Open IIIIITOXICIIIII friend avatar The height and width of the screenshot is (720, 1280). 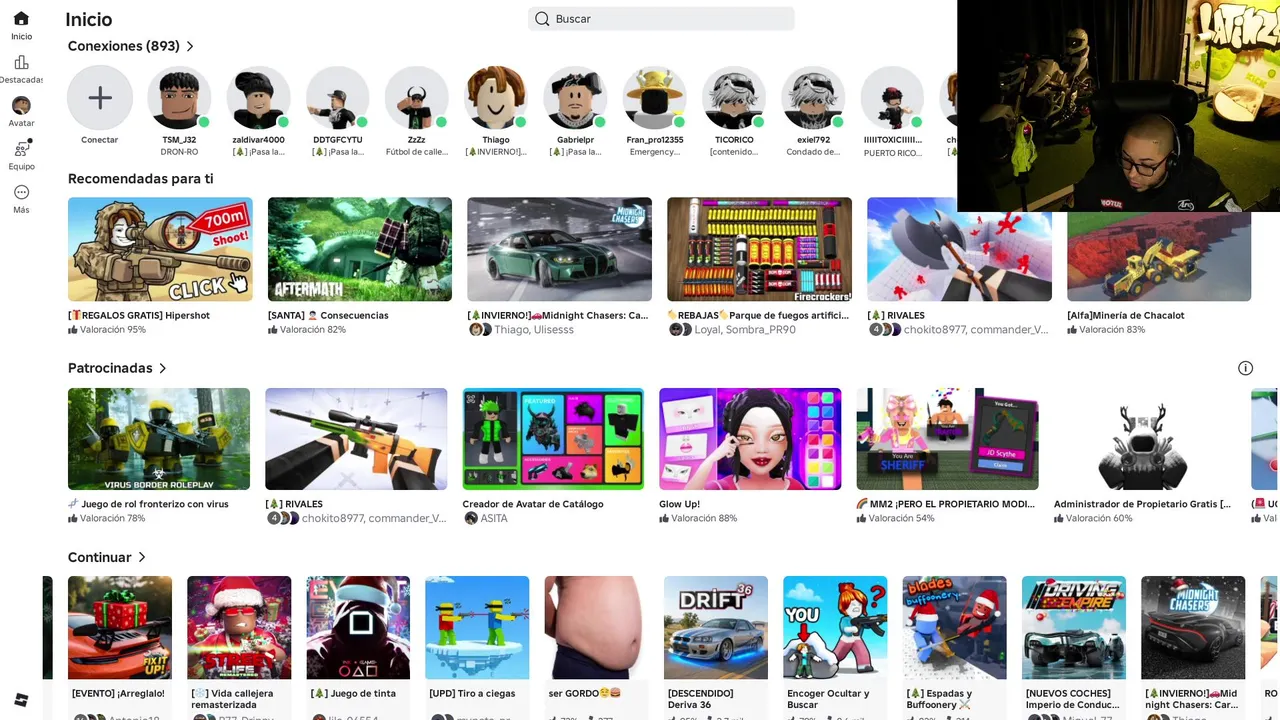click(892, 98)
